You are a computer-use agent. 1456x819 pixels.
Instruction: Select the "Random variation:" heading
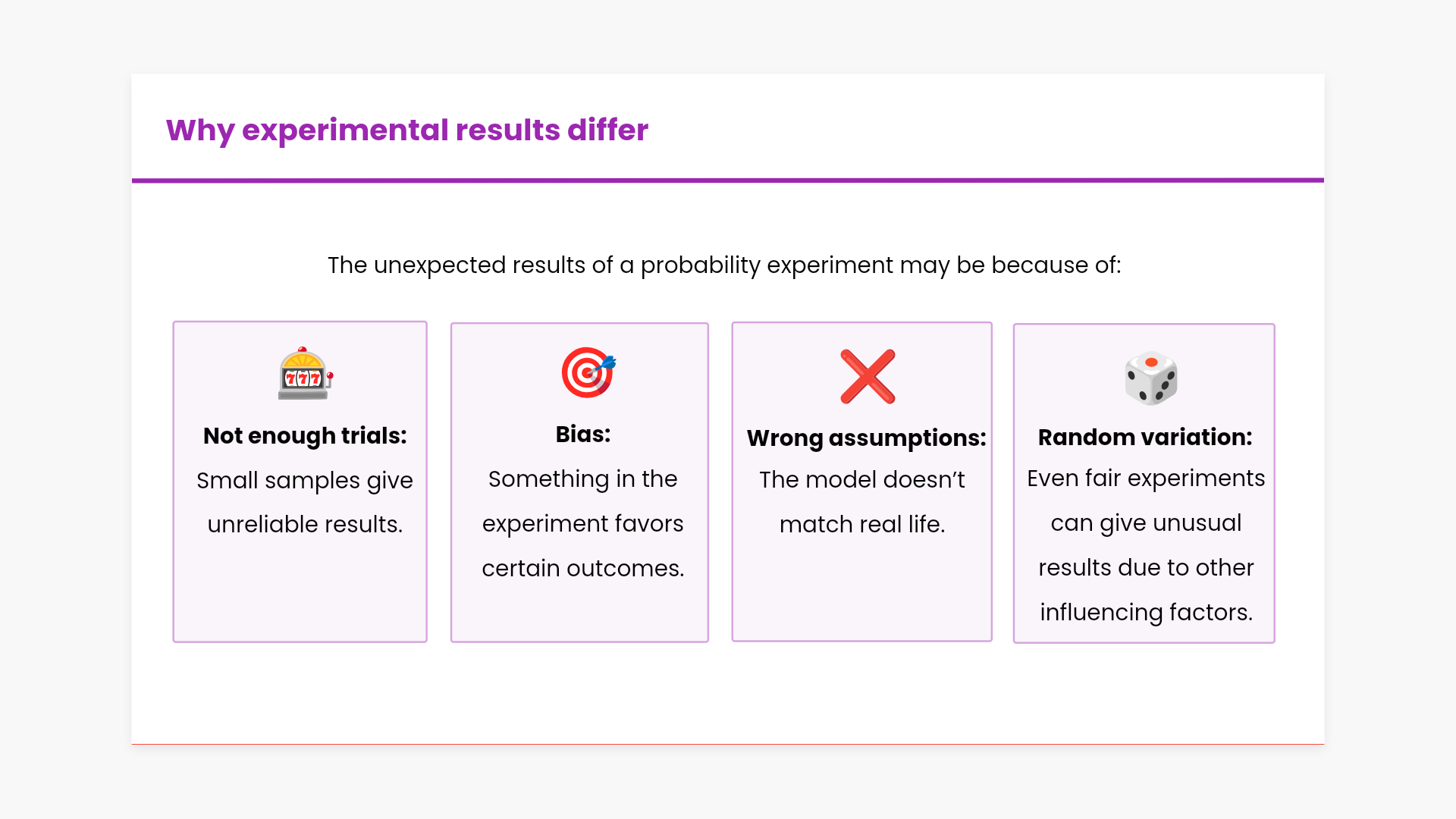pyautogui.click(x=1145, y=438)
